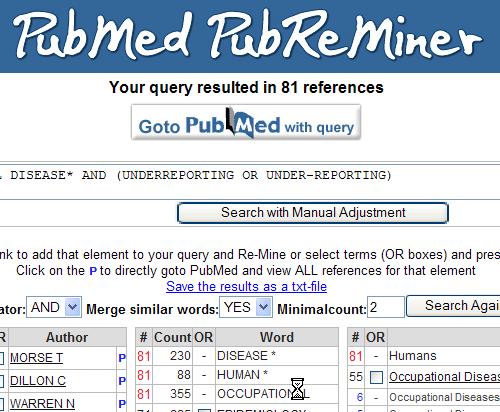Click the Goto PubMed with query button
This screenshot has height=412, width=500.
246,122
